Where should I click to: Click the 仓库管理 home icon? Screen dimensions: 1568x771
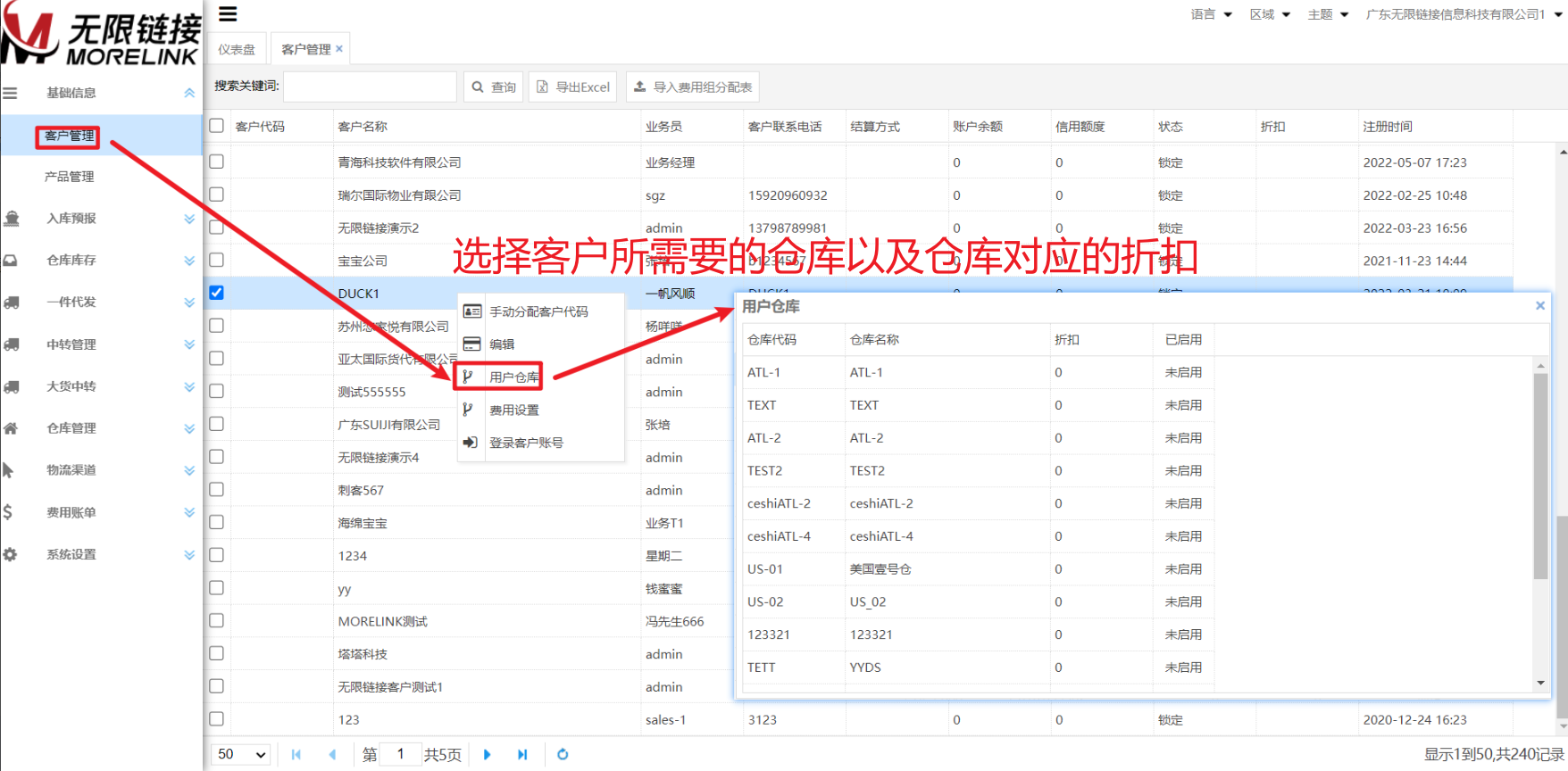(x=11, y=428)
